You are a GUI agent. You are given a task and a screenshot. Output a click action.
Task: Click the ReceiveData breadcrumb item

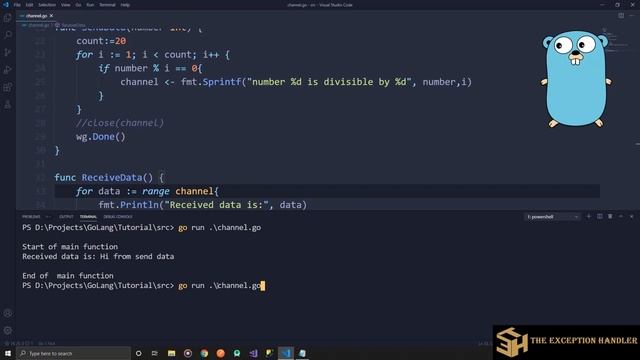70,25
